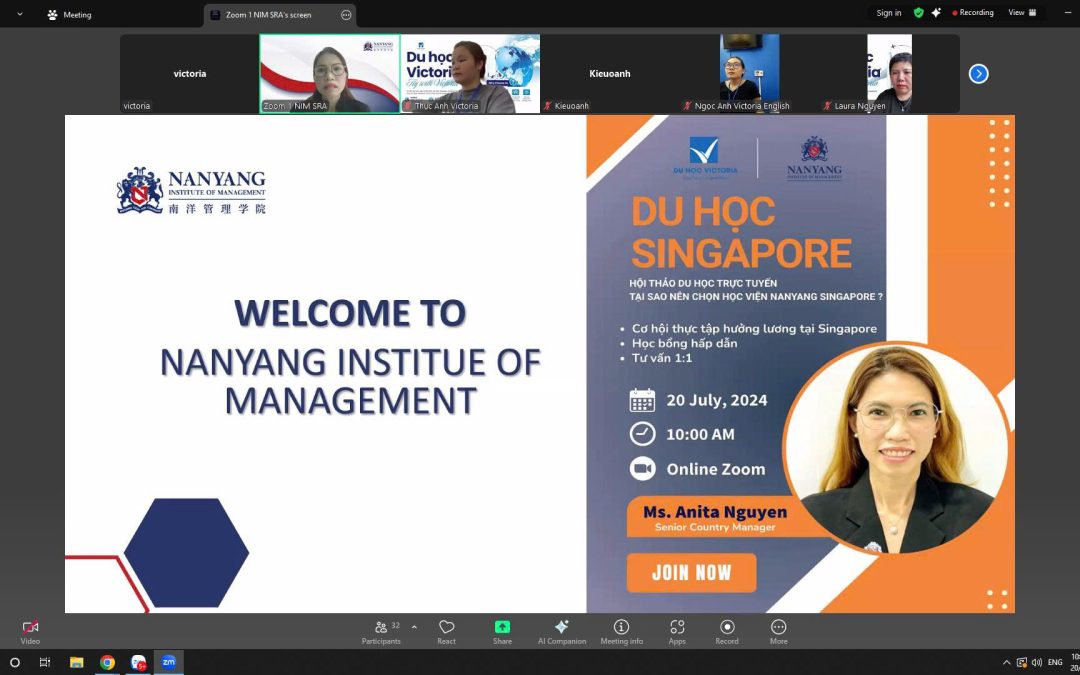The image size is (1080, 675).
Task: Select the victoria participant tile
Action: 189,74
